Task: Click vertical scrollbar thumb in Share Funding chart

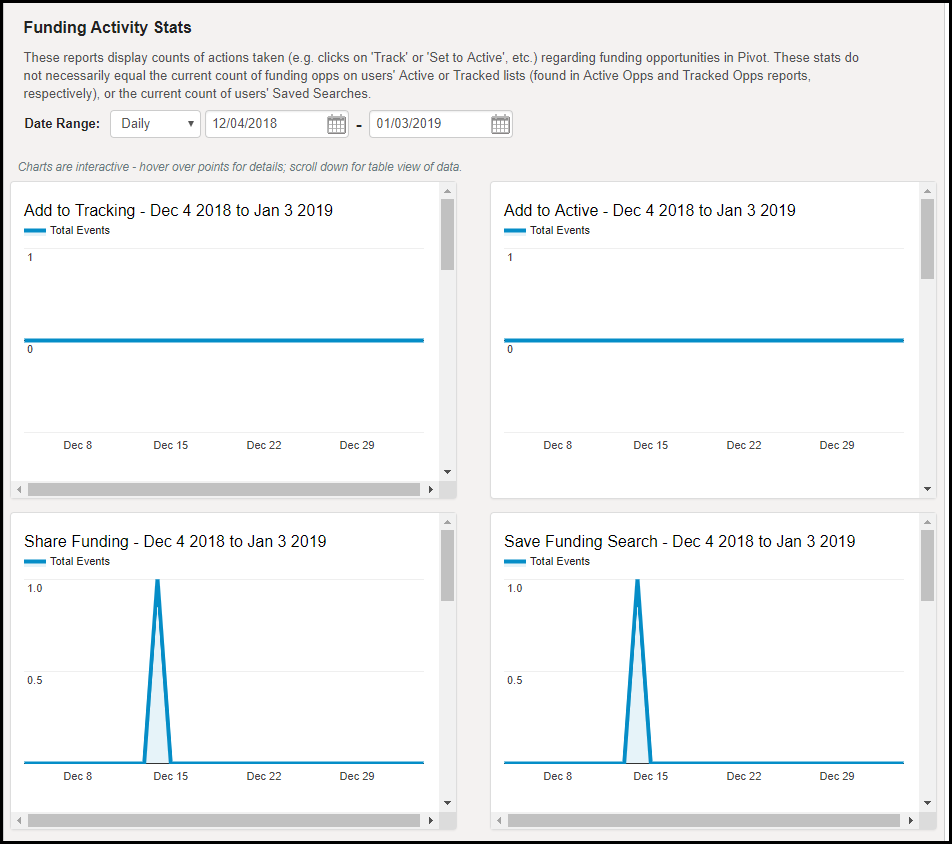Action: pos(447,565)
